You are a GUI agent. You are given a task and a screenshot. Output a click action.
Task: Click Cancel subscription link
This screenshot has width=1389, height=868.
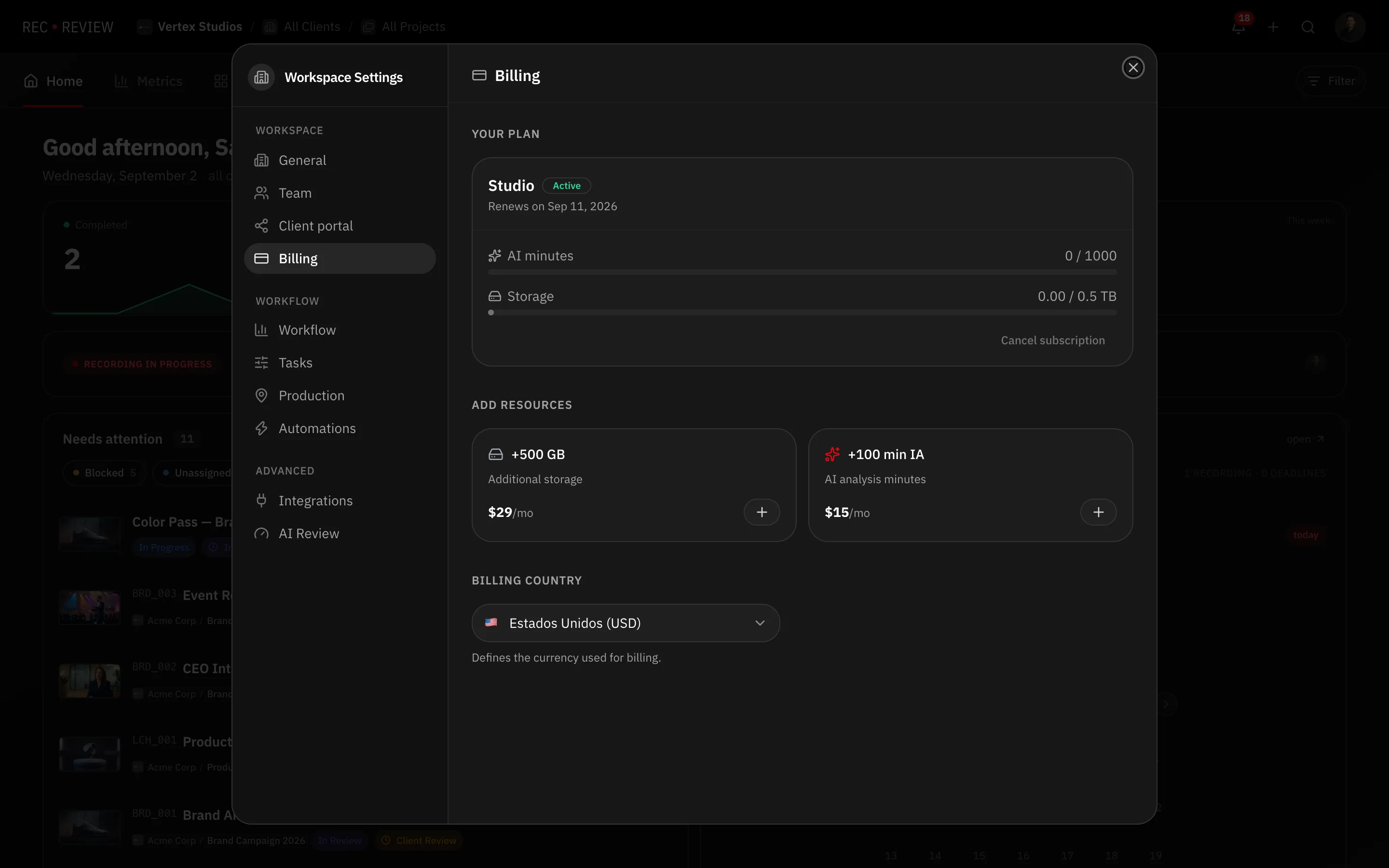tap(1053, 340)
